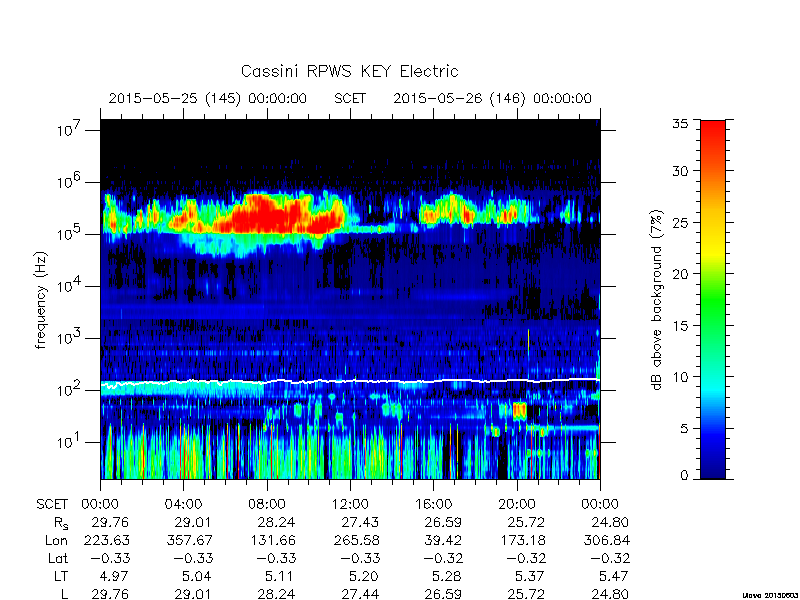This screenshot has height=600, width=800.
Task: Click the frequency tick label ten to the fifth
Action: [67, 234]
